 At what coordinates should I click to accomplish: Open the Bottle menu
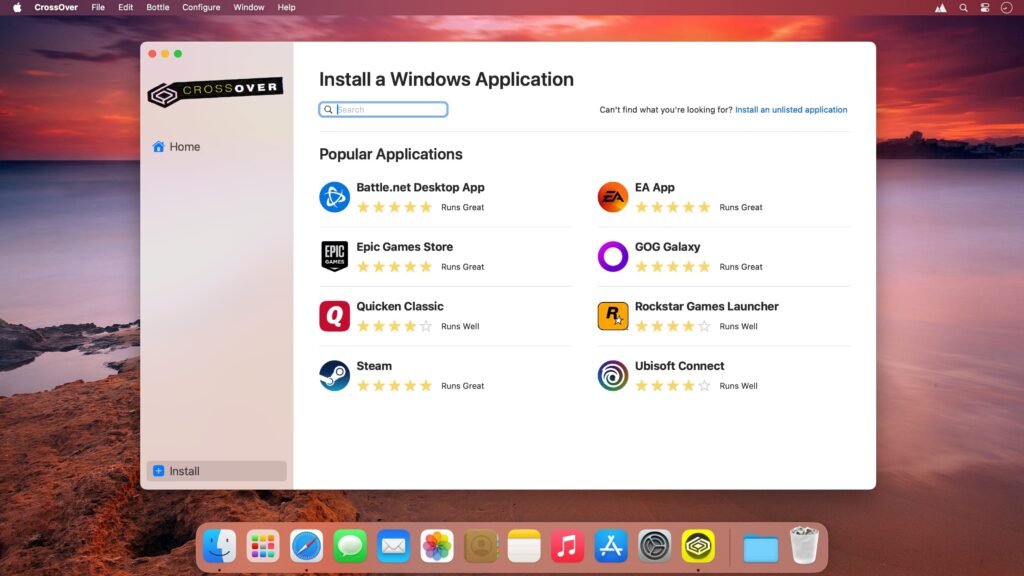(x=156, y=7)
